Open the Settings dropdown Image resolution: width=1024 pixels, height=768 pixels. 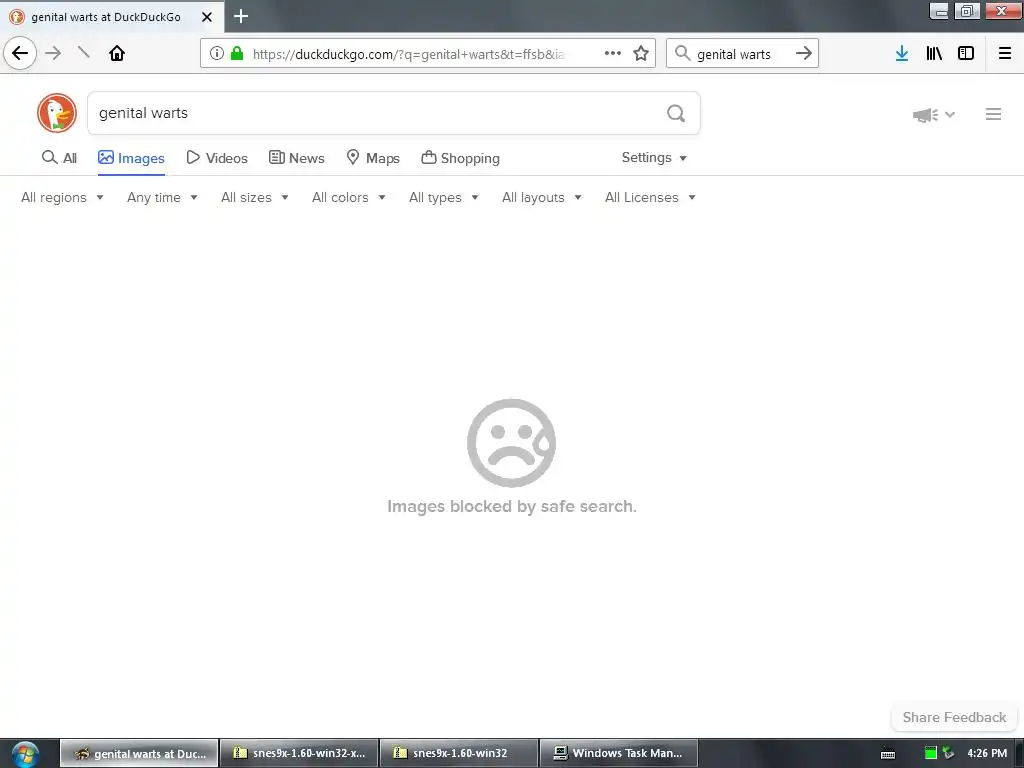654,157
